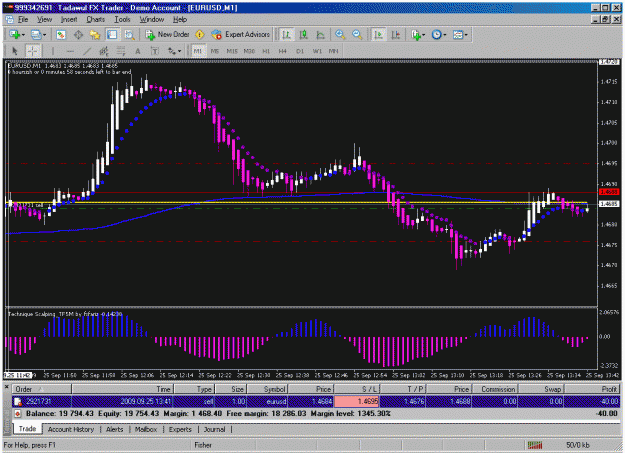This screenshot has width=625, height=453.
Task: Open a new chart with the toolbar icon
Action: tap(14, 35)
